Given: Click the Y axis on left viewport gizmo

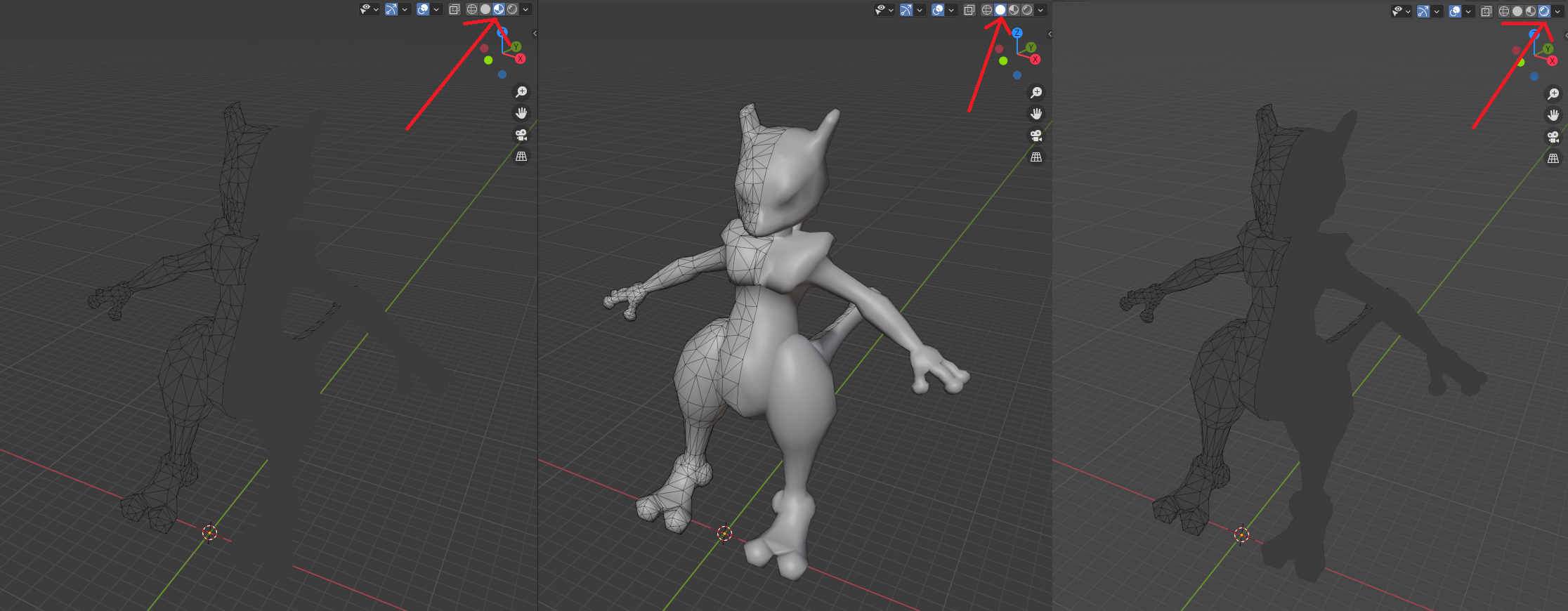Looking at the screenshot, I should (x=516, y=46).
